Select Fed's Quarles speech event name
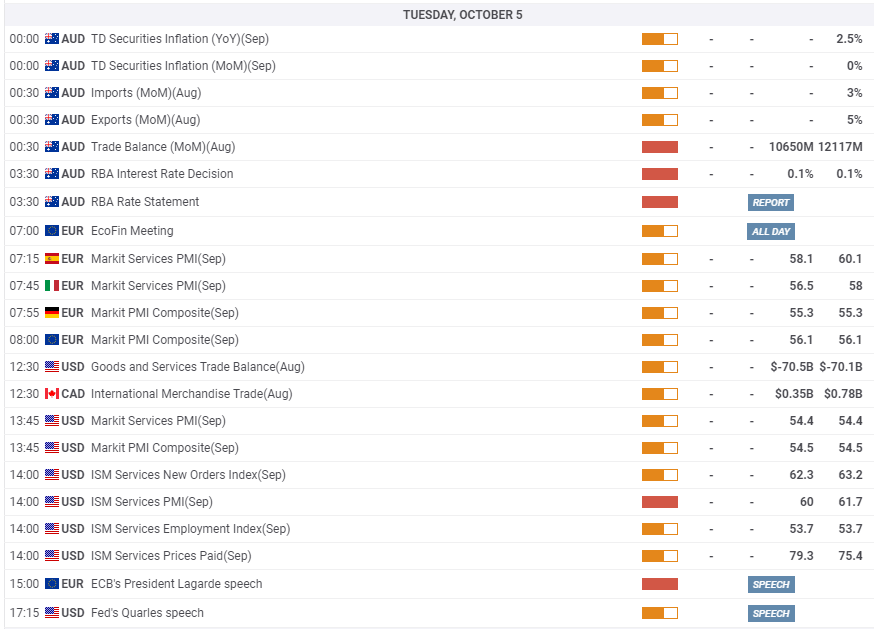The height and width of the screenshot is (629, 874). tap(148, 613)
